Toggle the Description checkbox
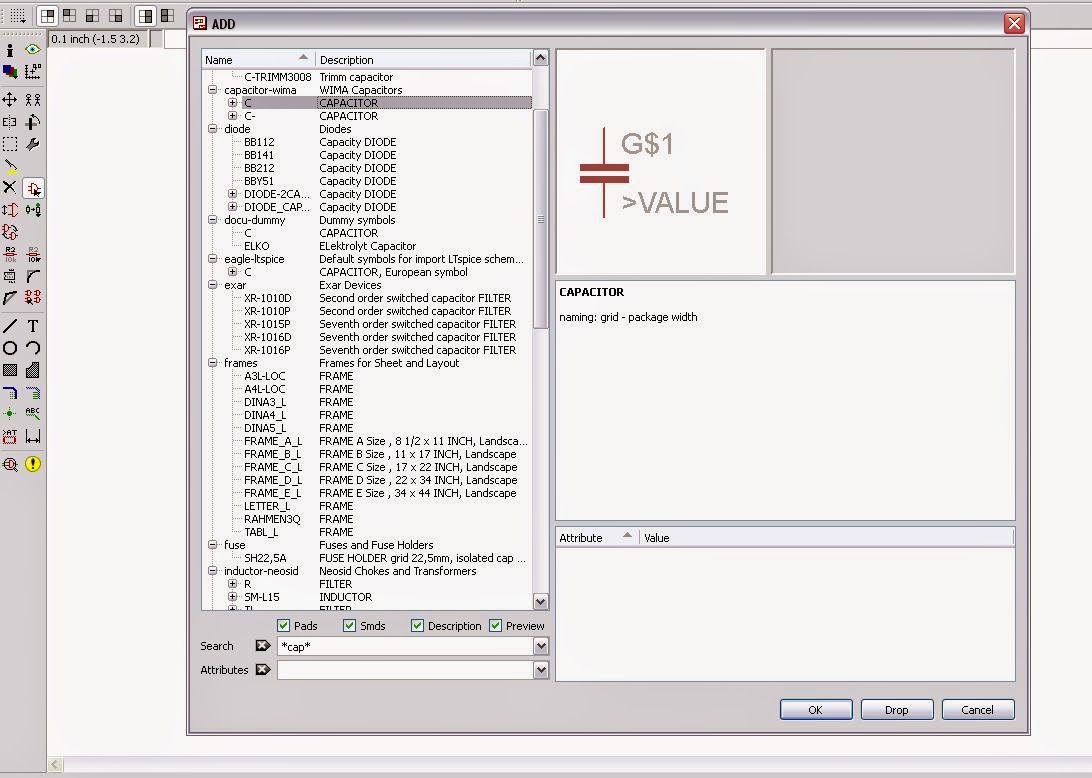 (417, 625)
